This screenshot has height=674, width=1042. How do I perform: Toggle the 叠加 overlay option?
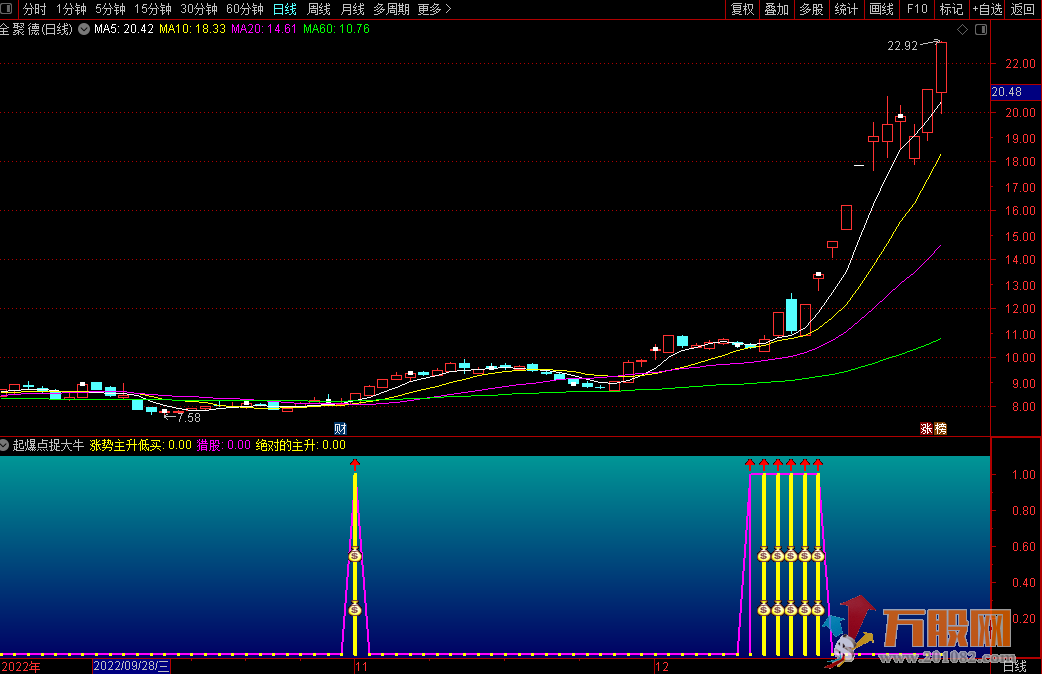coord(776,9)
